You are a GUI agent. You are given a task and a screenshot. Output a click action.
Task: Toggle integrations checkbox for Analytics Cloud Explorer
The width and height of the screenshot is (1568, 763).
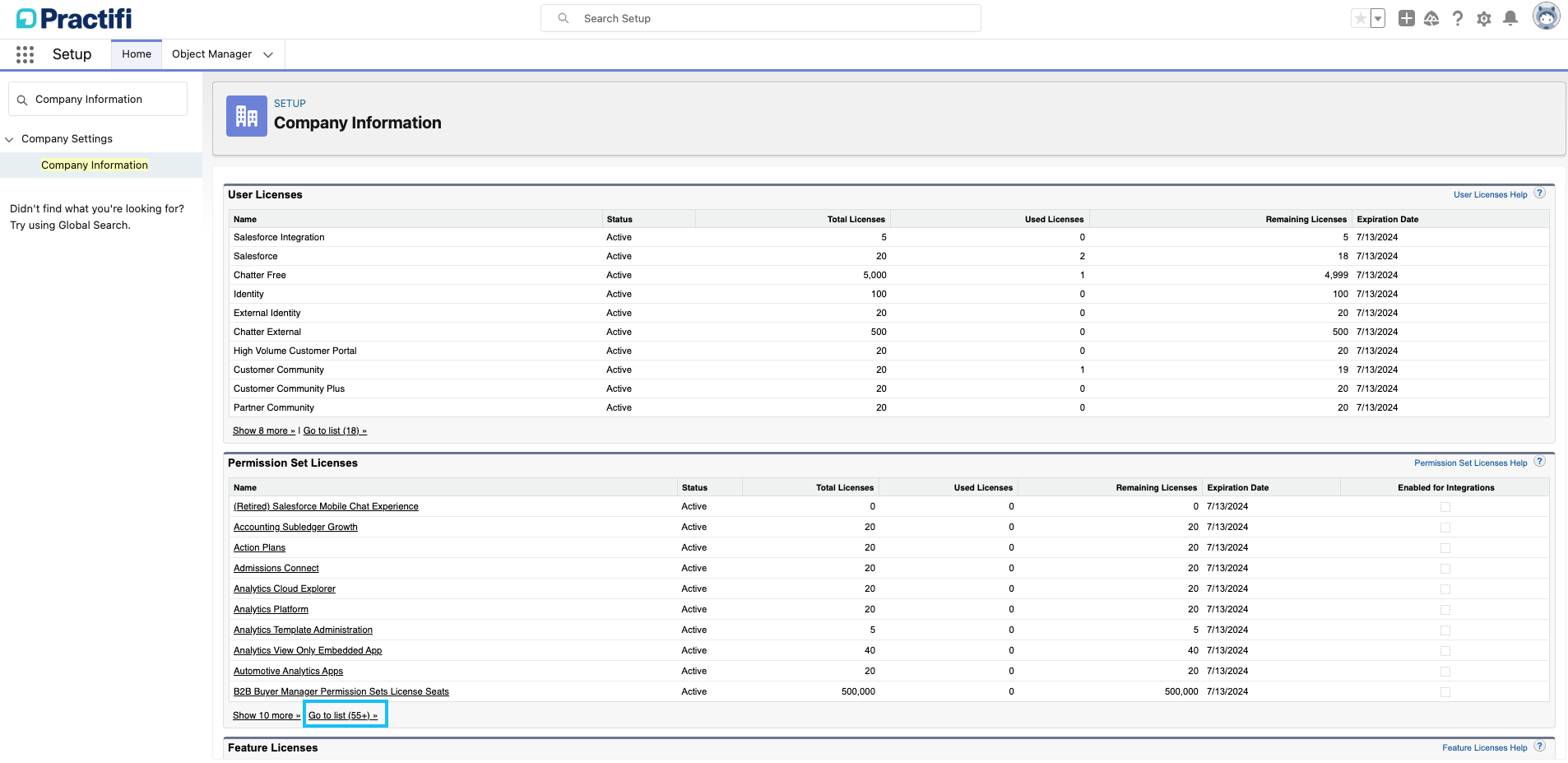pyautogui.click(x=1445, y=589)
